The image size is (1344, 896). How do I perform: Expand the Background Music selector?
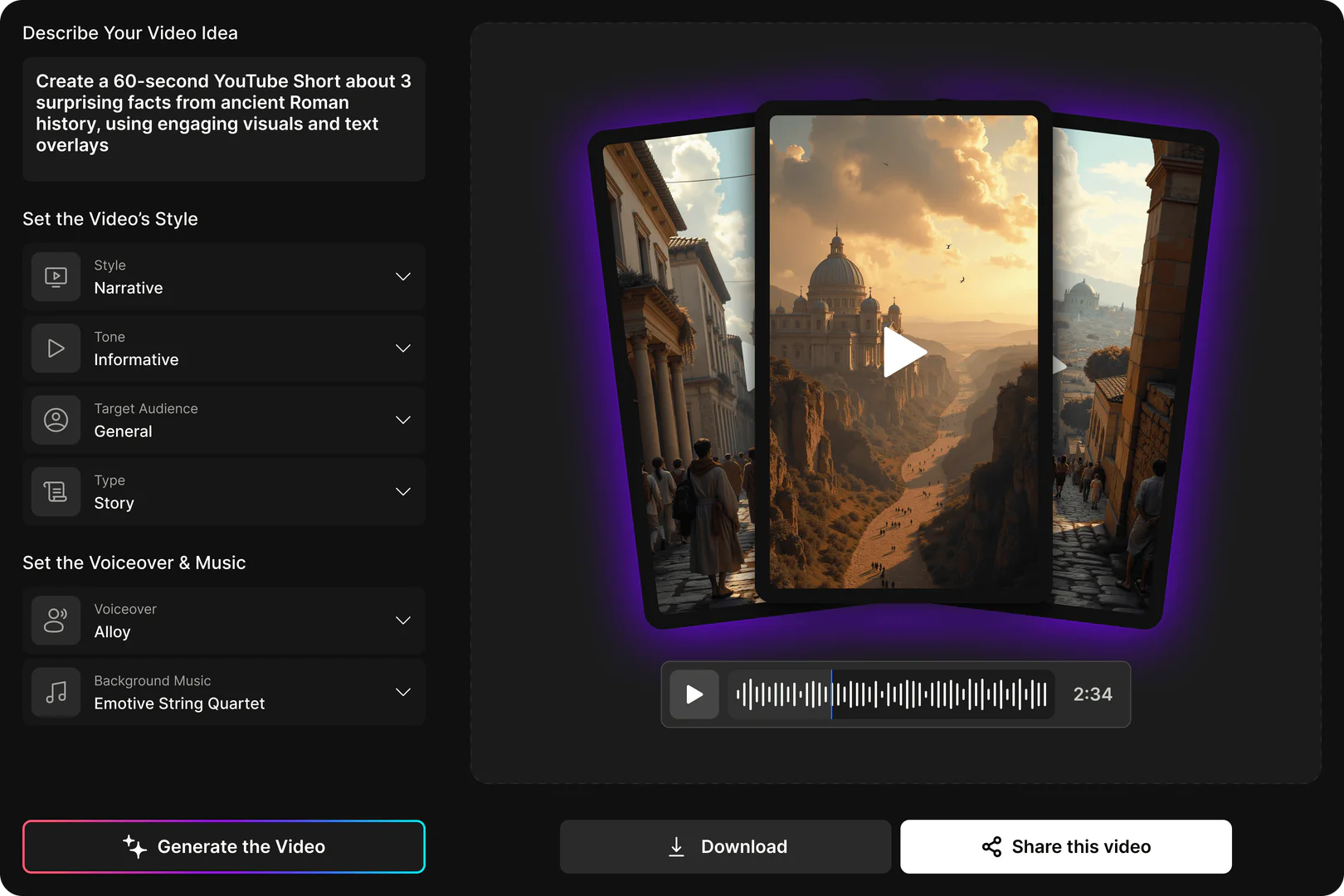click(x=403, y=692)
